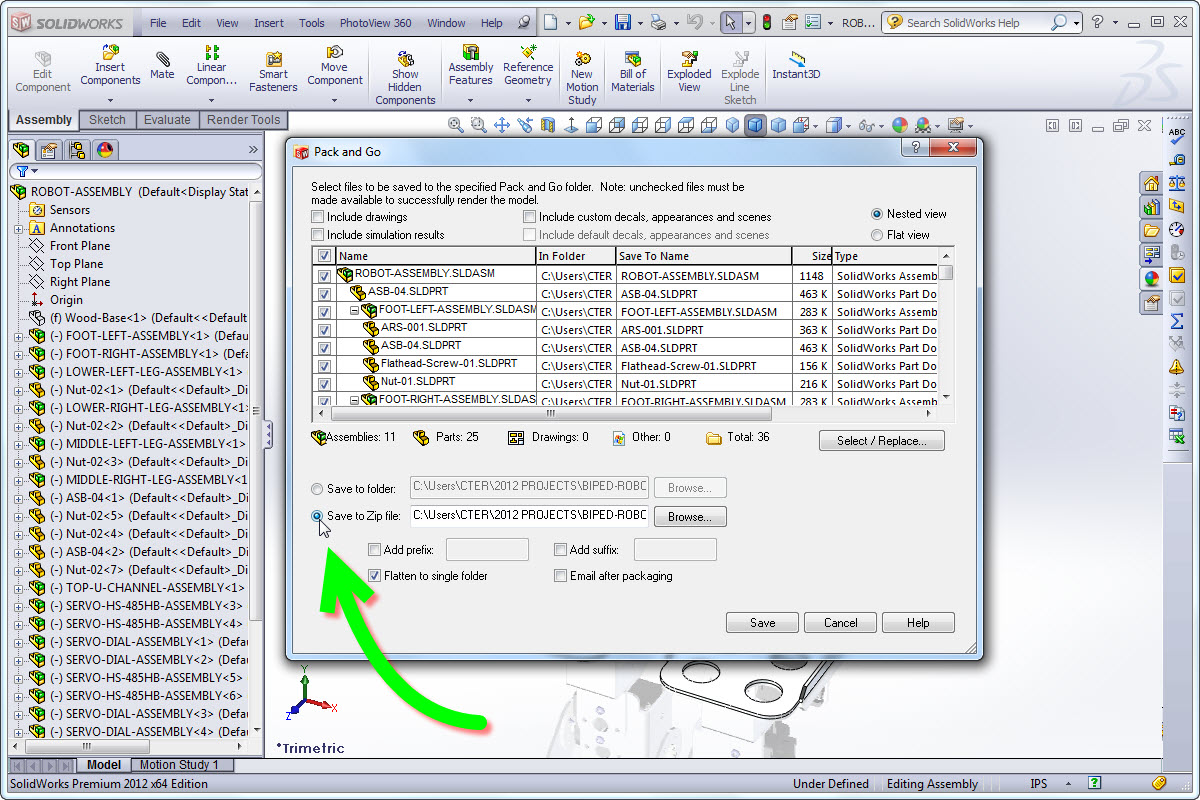Open the DisplayManager tab icon
1200x800 pixels.
pyautogui.click(x=105, y=150)
